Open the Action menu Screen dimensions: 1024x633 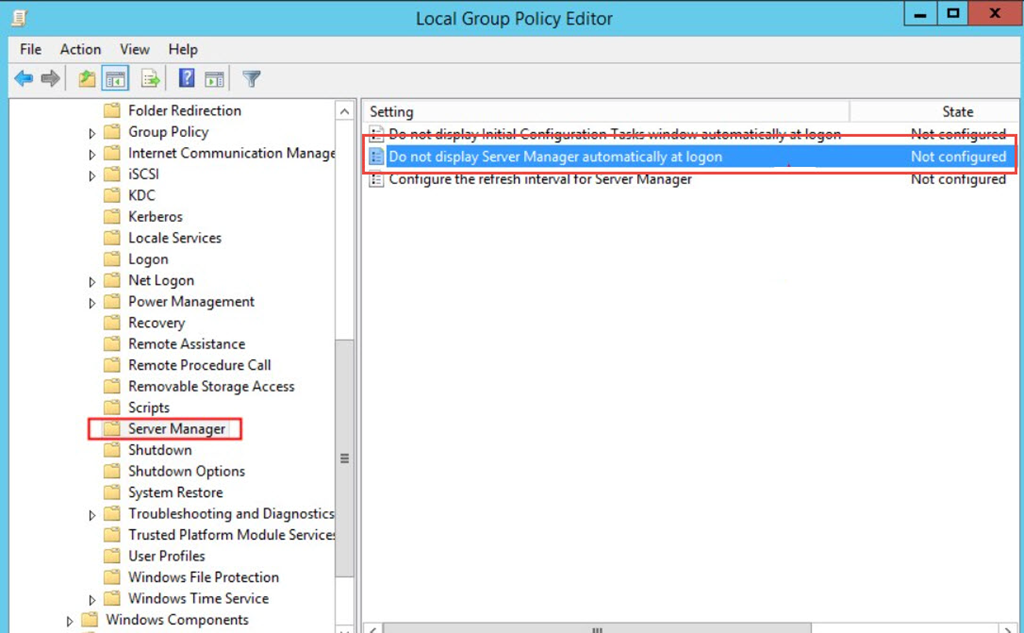pyautogui.click(x=80, y=49)
